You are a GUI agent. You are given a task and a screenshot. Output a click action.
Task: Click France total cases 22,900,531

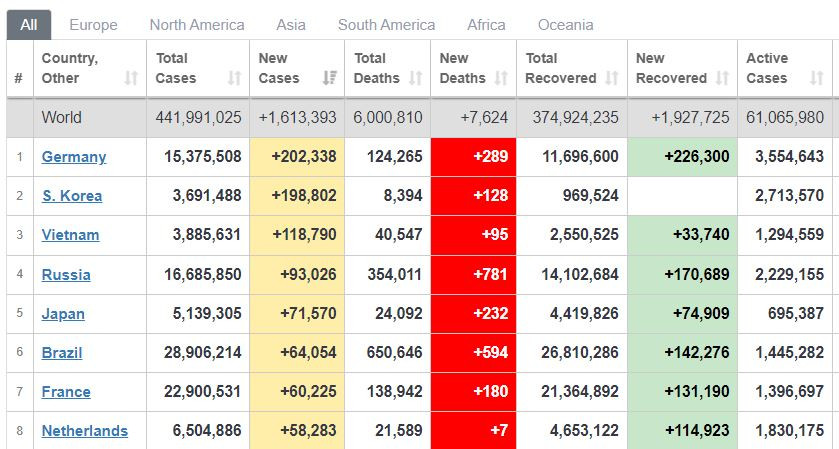(203, 392)
